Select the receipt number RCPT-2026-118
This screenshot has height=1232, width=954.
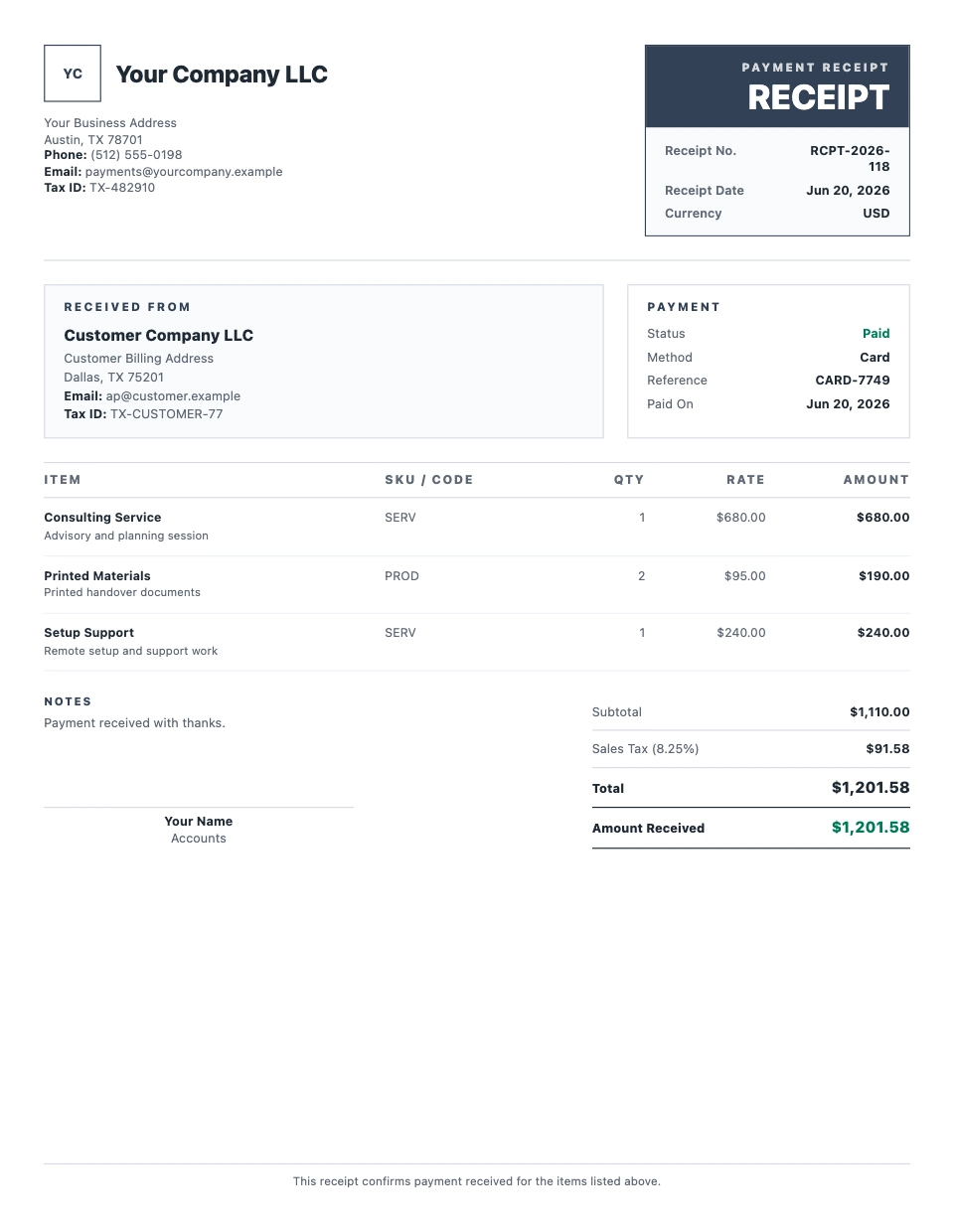pyautogui.click(x=850, y=159)
